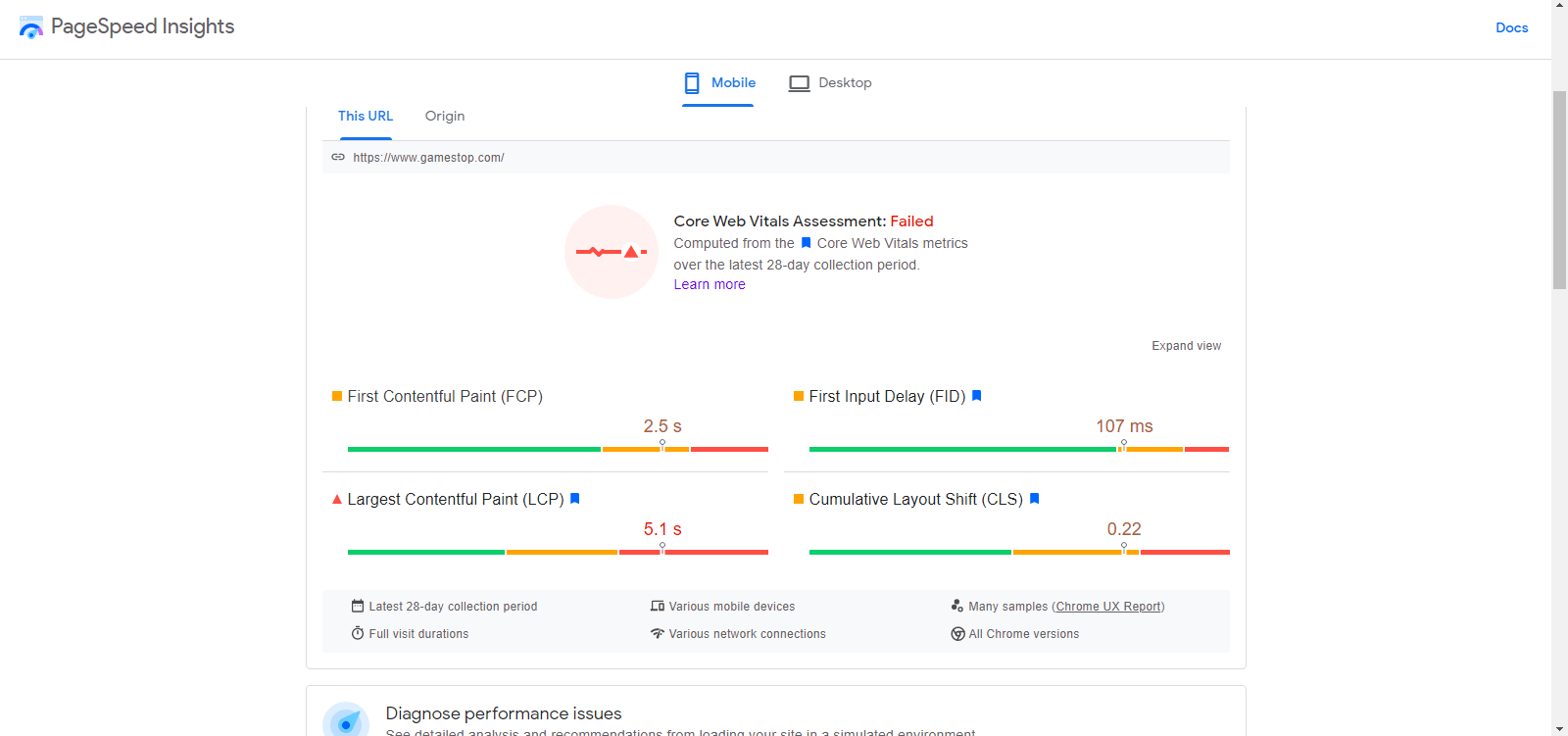The width and height of the screenshot is (1568, 736).
Task: Click the https://www.gamestop.com/ URL text
Action: pyautogui.click(x=428, y=157)
